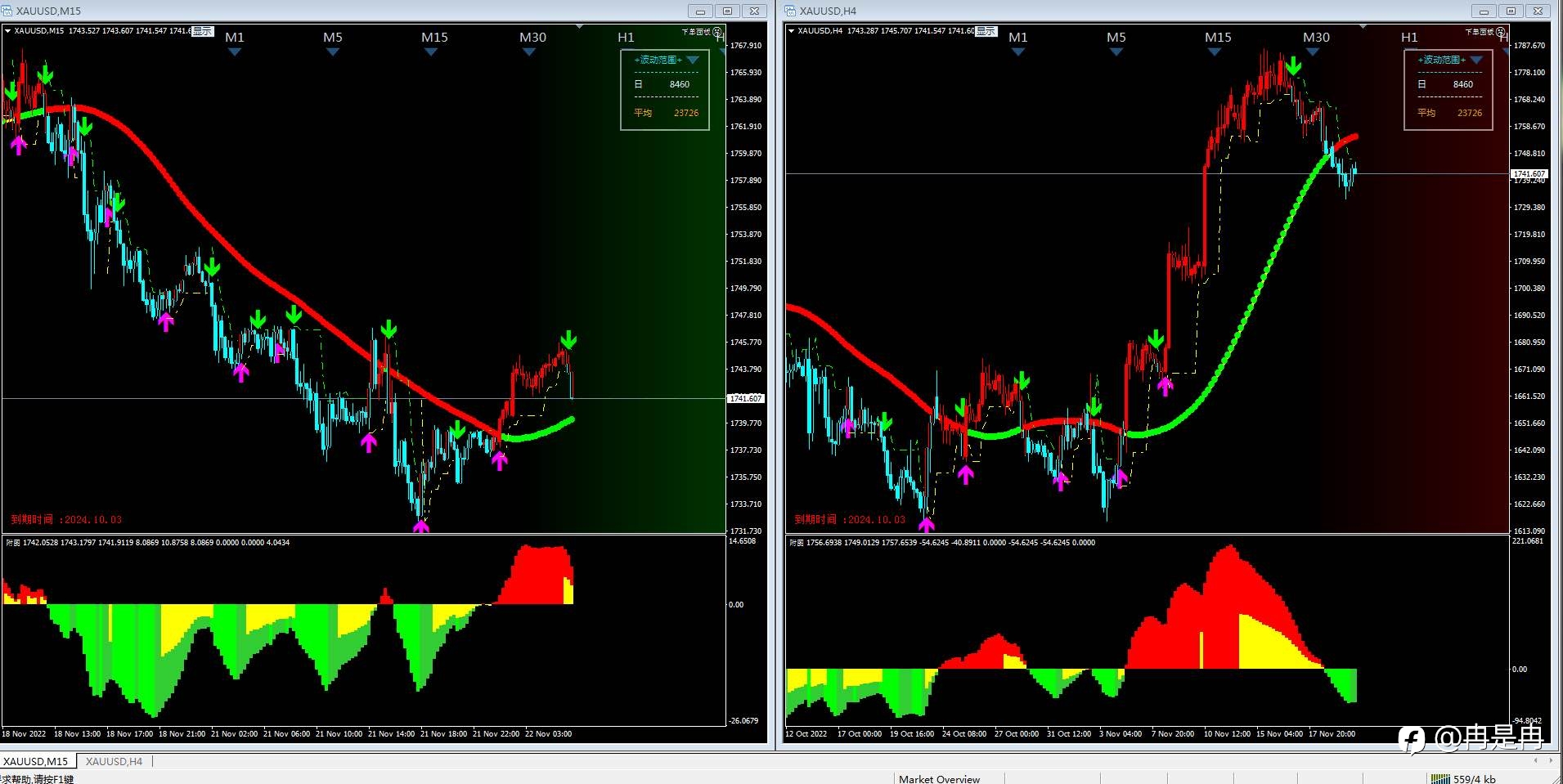This screenshot has height=784, width=1563.
Task: Click the M15 timeframe arrow in H4 chart
Action: pos(1215,52)
